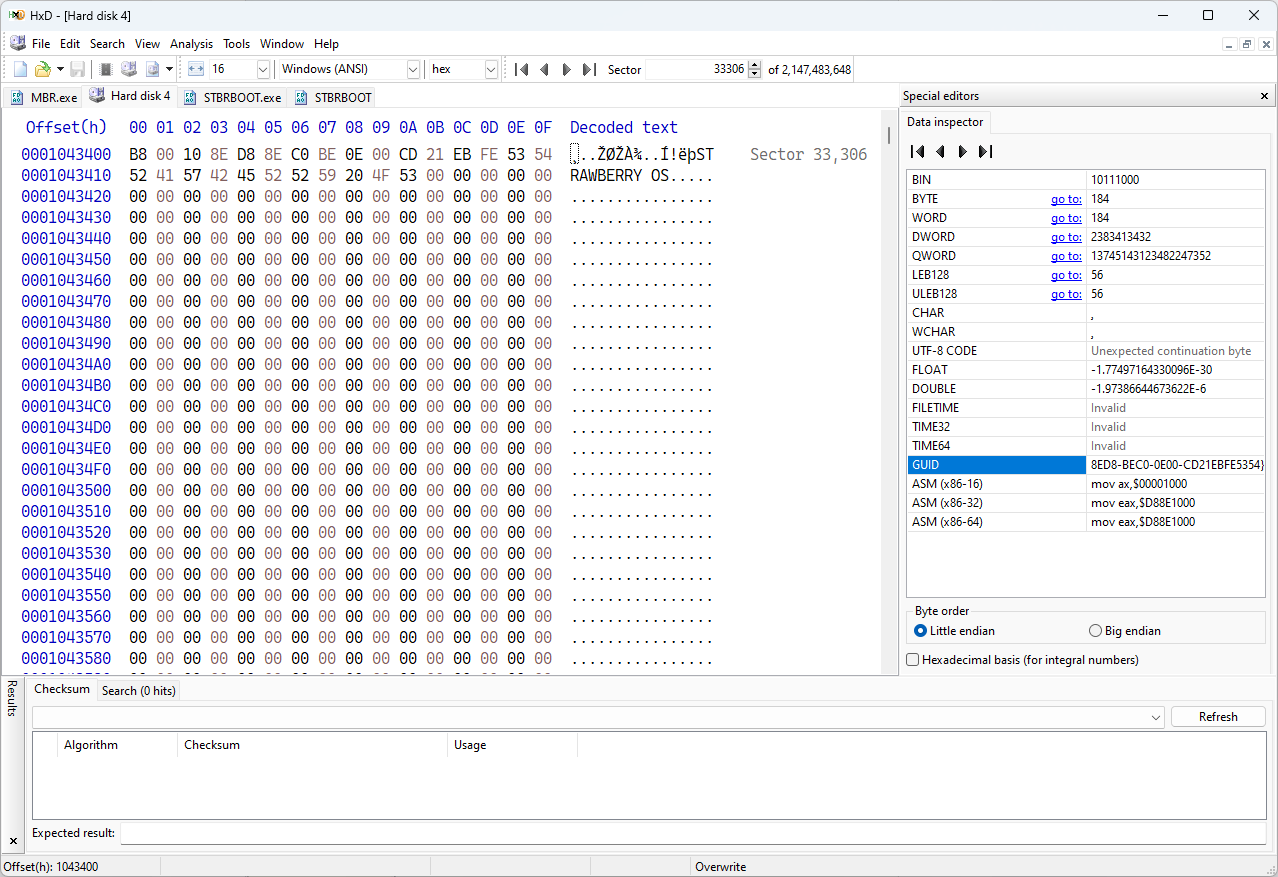
Task: Open the Tools menu
Action: coord(236,43)
